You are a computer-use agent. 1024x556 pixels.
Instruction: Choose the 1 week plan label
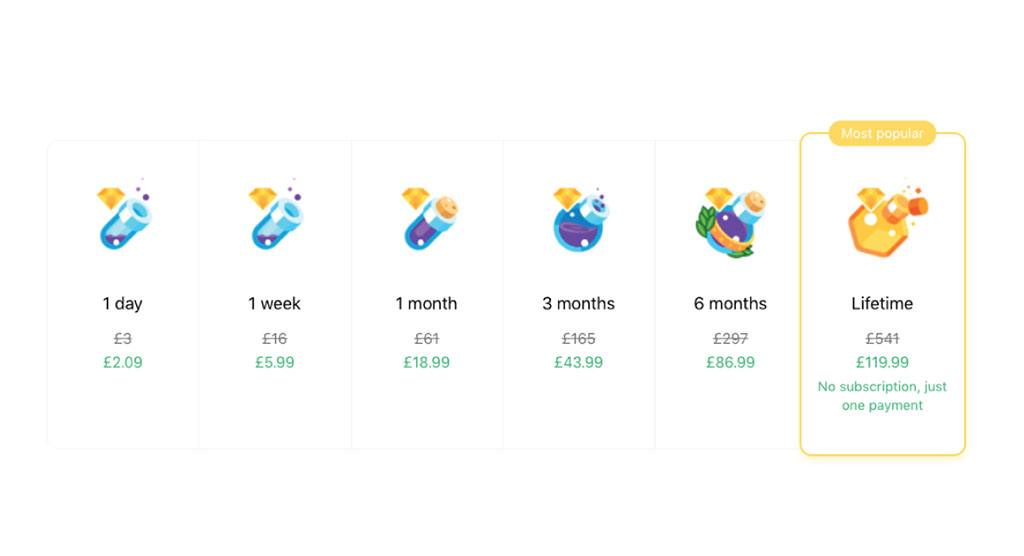coord(274,304)
